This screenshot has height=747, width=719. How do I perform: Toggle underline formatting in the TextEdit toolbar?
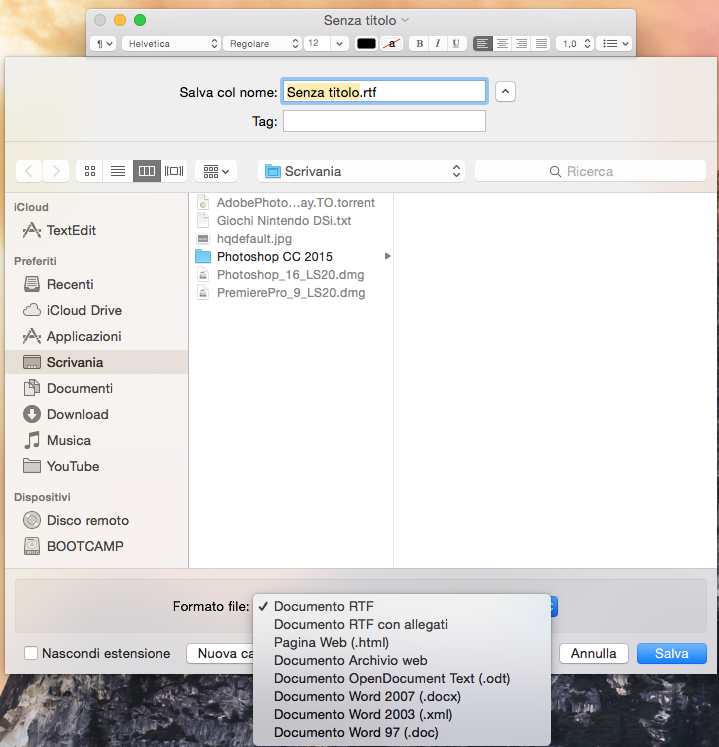pos(456,43)
